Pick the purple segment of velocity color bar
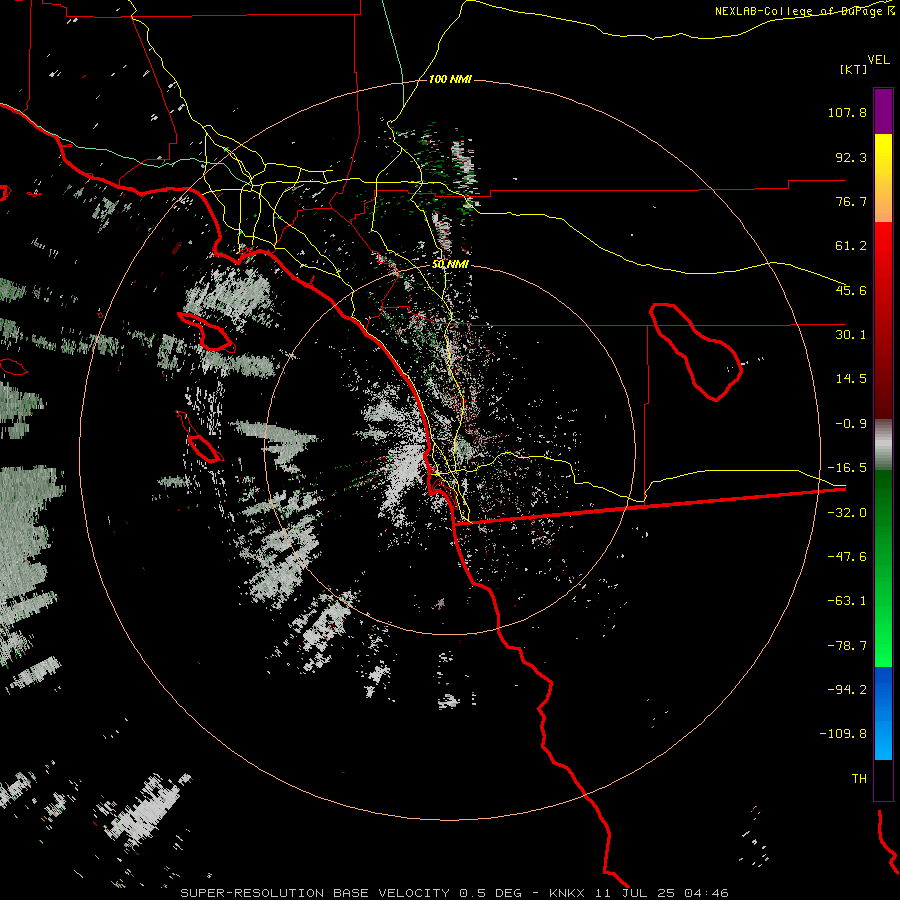 (x=883, y=111)
